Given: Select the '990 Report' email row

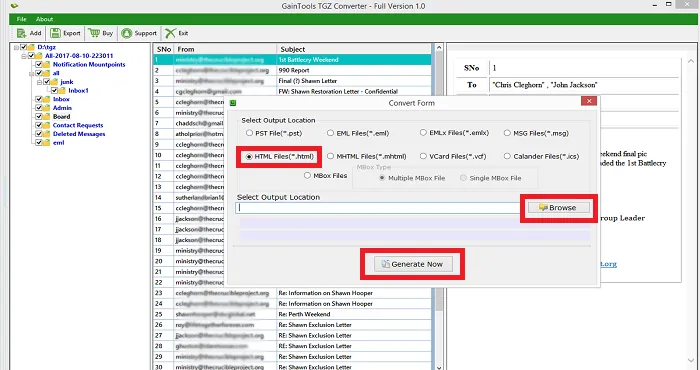Looking at the screenshot, I should (x=293, y=71).
